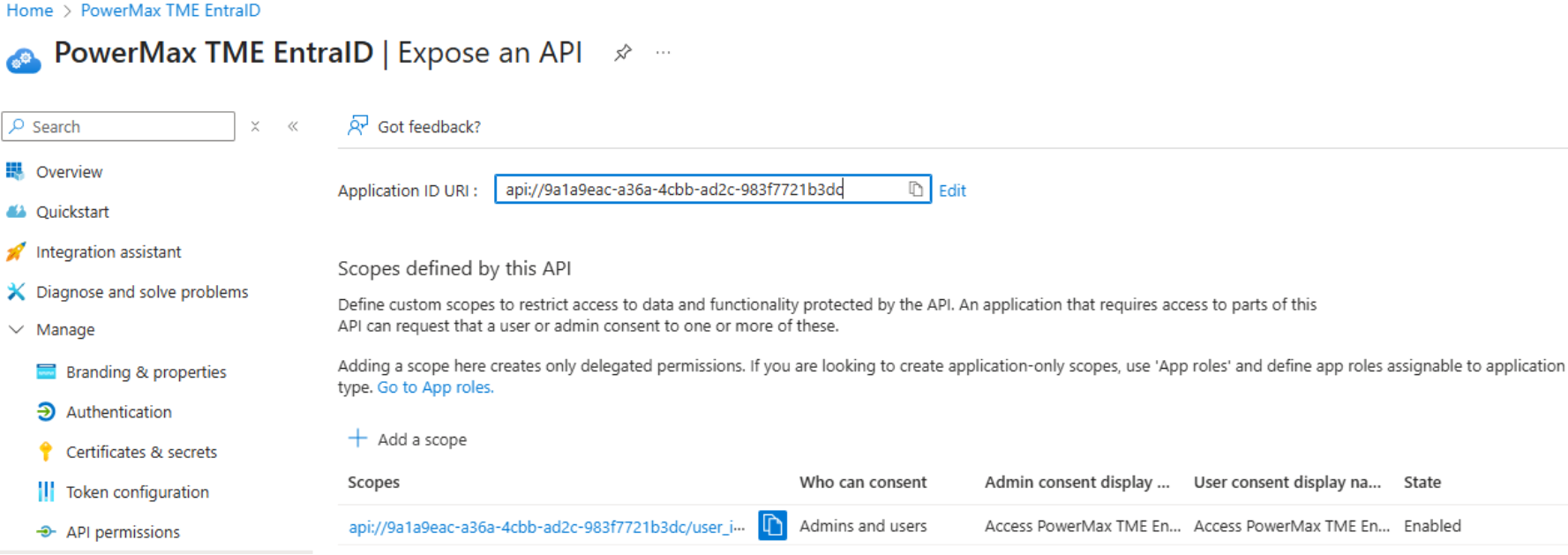Click the Admins and users cell
The image size is (1568, 555).
coord(863,526)
